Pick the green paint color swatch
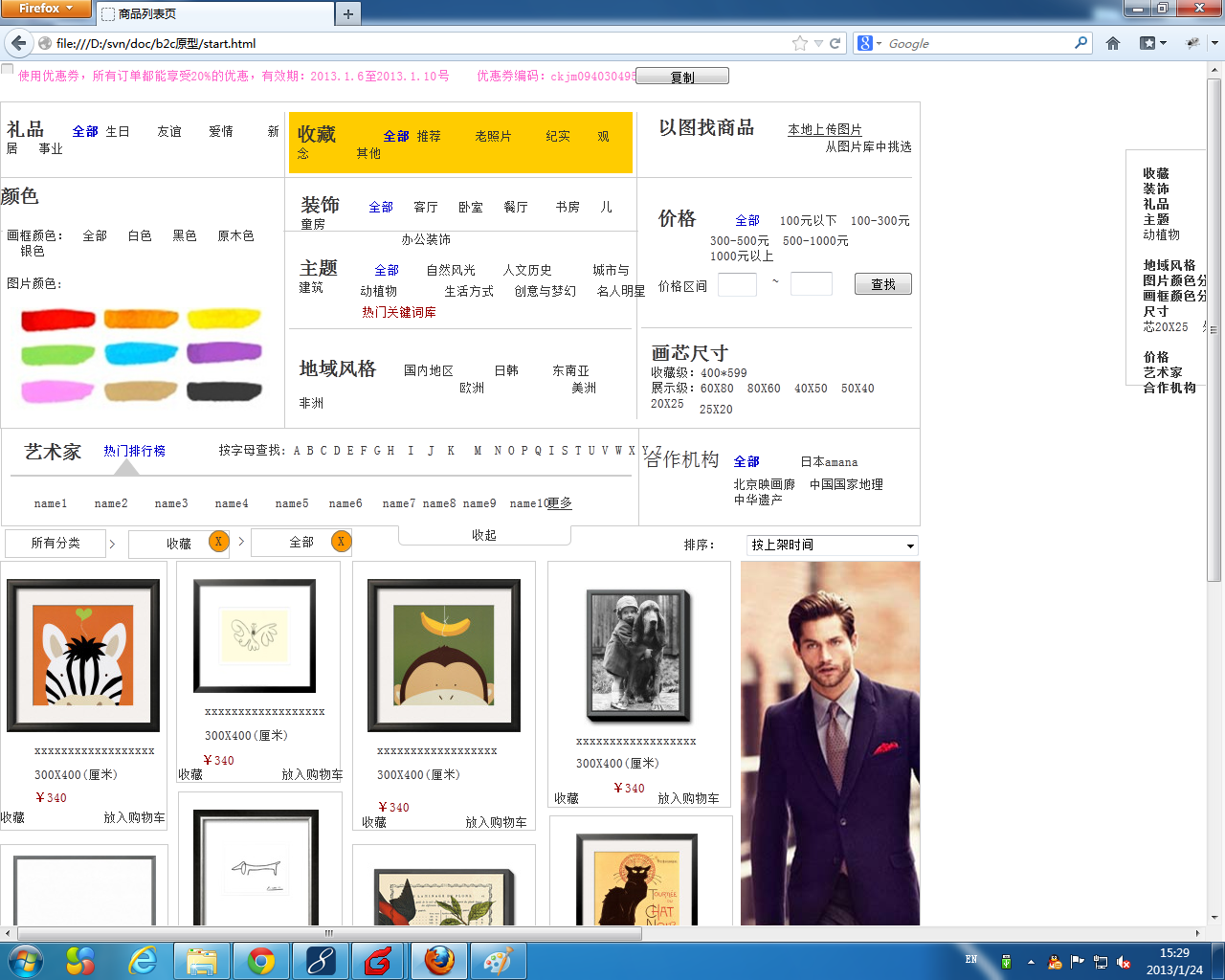The image size is (1225, 980). [58, 355]
